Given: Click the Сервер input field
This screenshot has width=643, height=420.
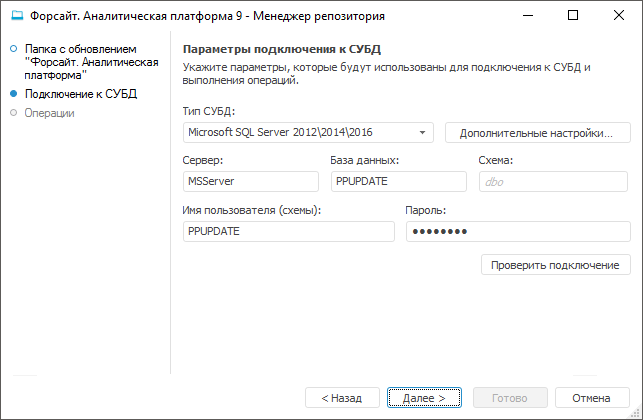Looking at the screenshot, I should coord(251,181).
